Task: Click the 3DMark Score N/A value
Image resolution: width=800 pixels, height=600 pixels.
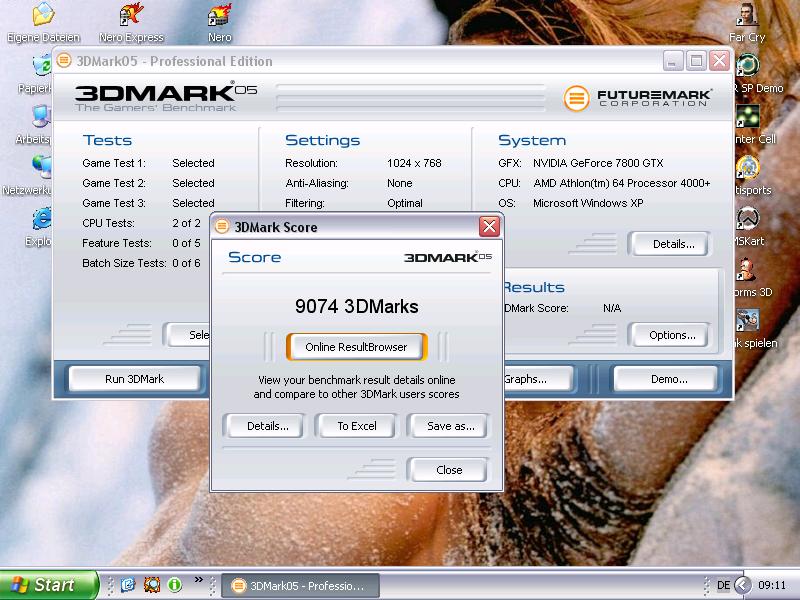Action: (x=612, y=308)
